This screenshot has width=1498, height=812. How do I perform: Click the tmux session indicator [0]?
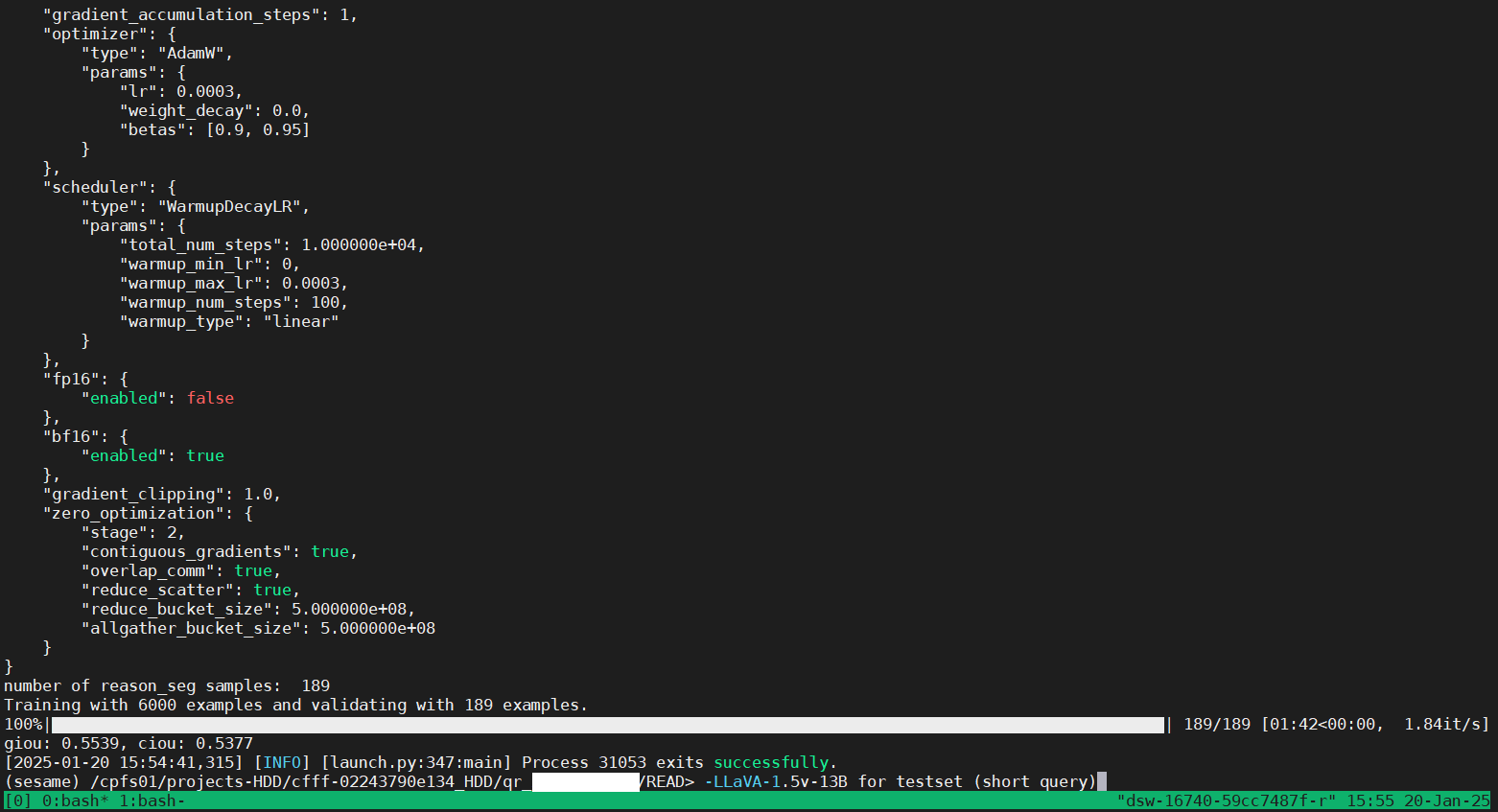18,800
